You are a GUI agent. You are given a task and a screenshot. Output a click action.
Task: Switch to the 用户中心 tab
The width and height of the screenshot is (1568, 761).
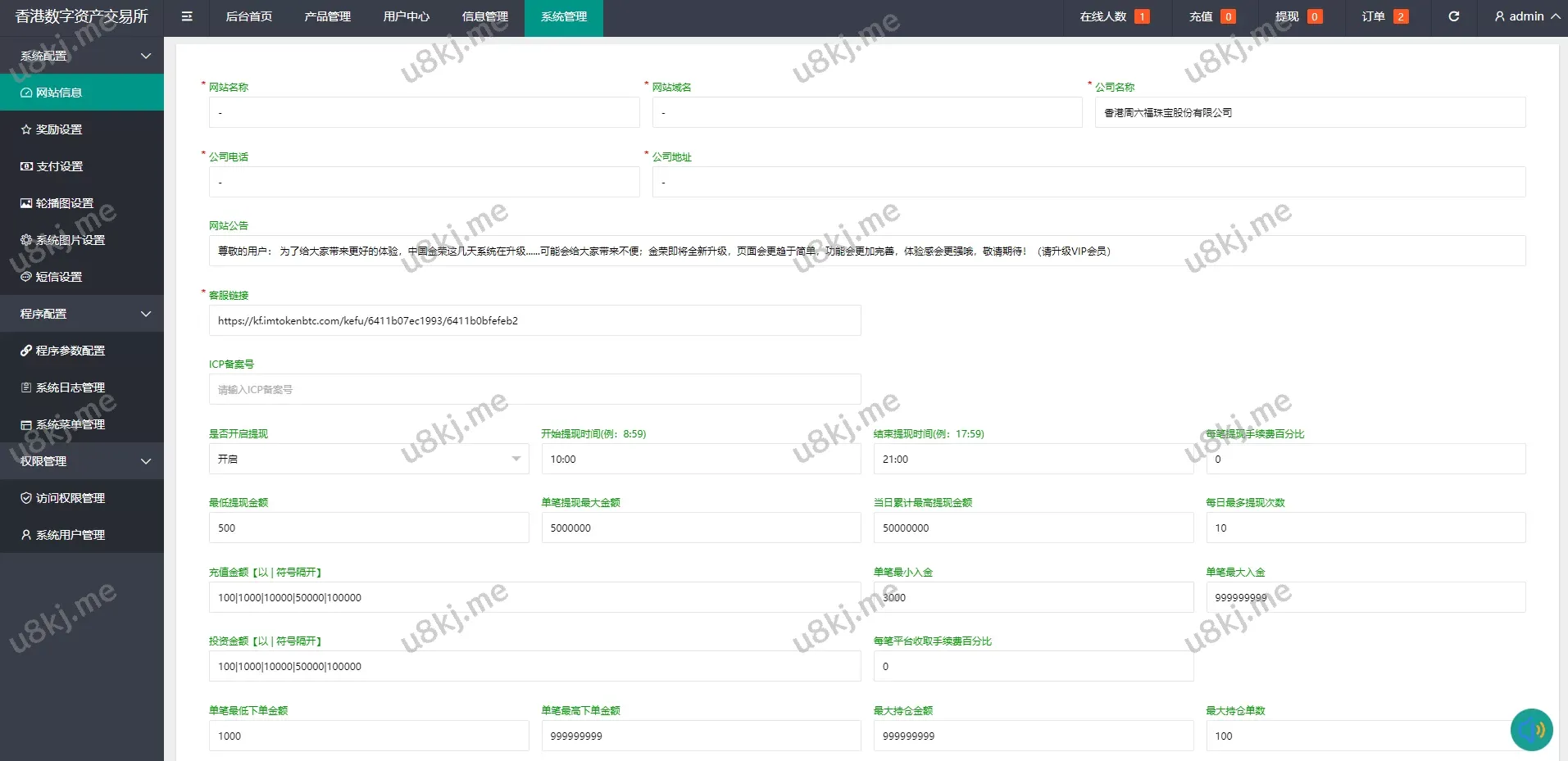(x=406, y=16)
